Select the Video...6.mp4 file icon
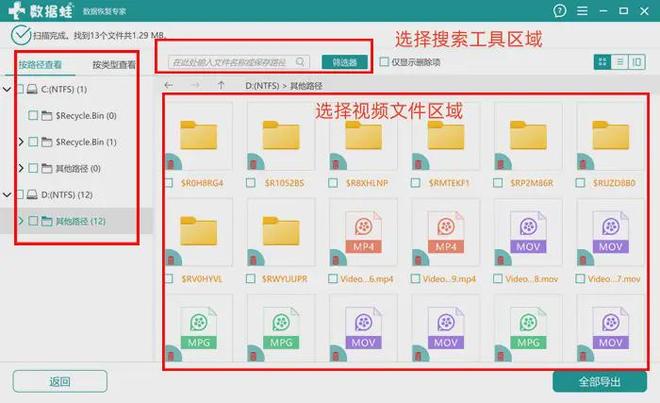660x403 pixels. pyautogui.click(x=363, y=232)
